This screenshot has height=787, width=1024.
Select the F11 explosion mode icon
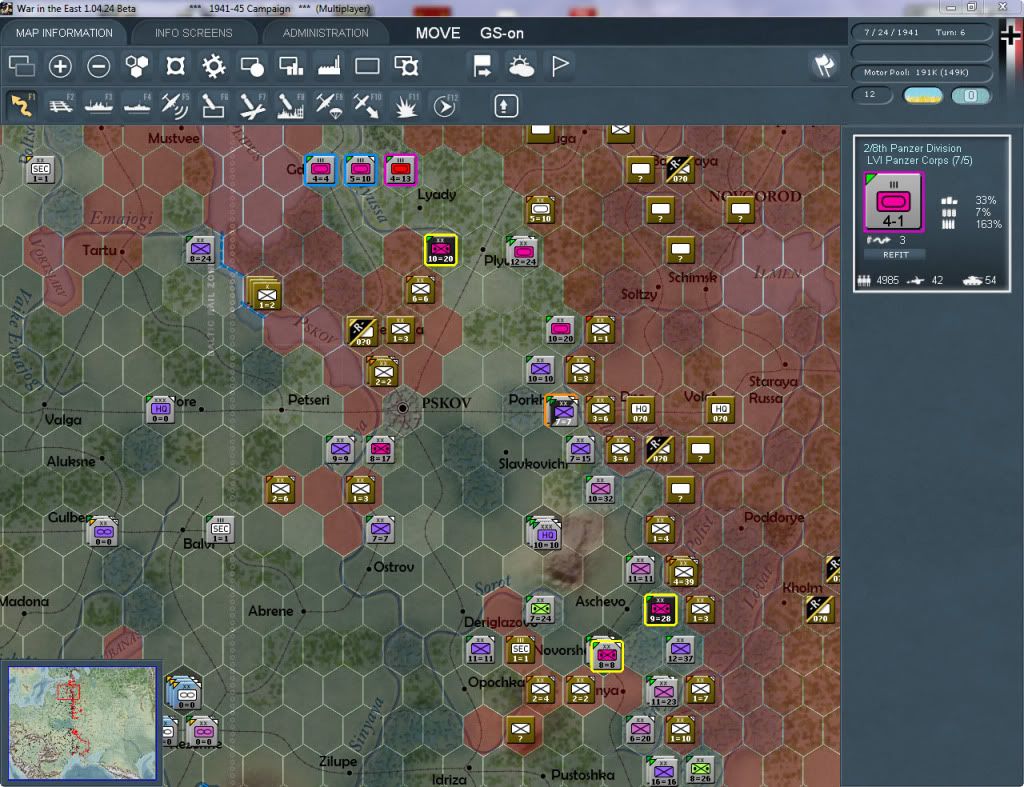[x=406, y=105]
